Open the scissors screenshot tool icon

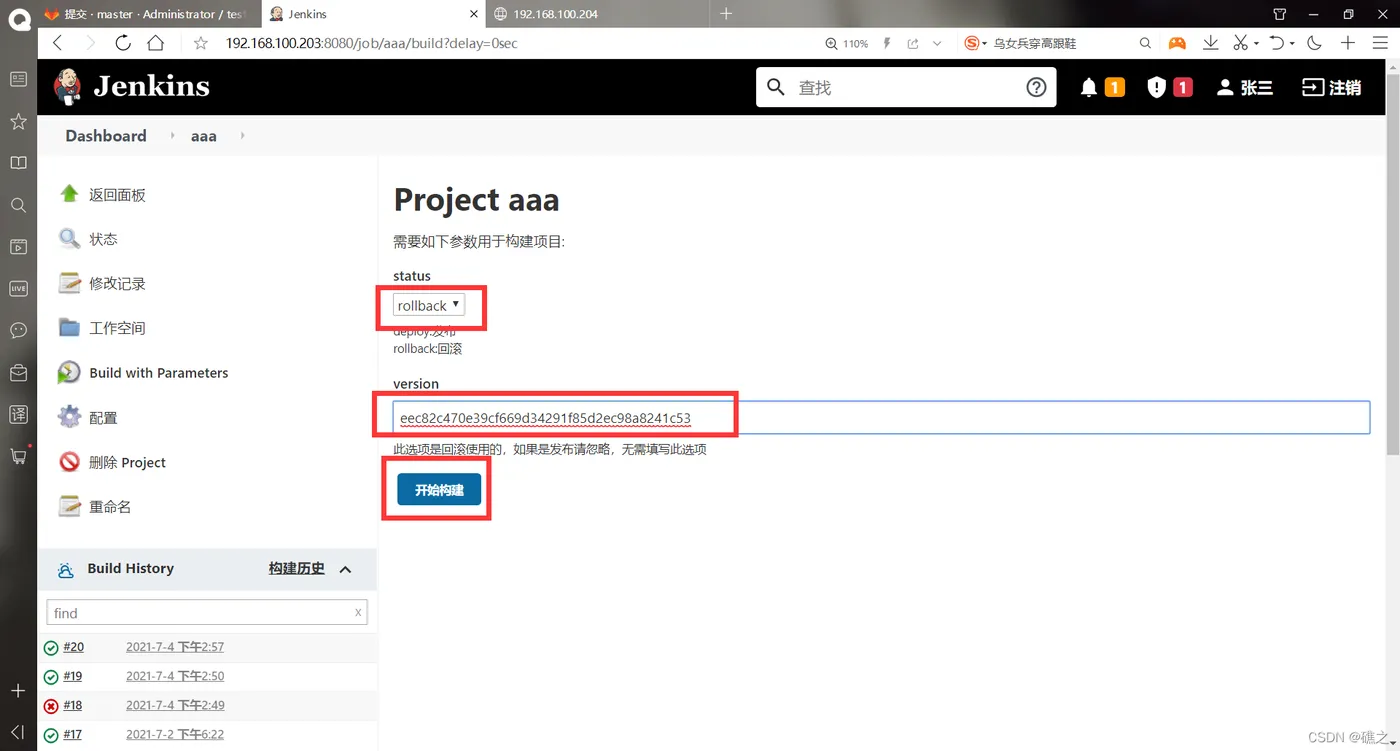coord(1240,43)
